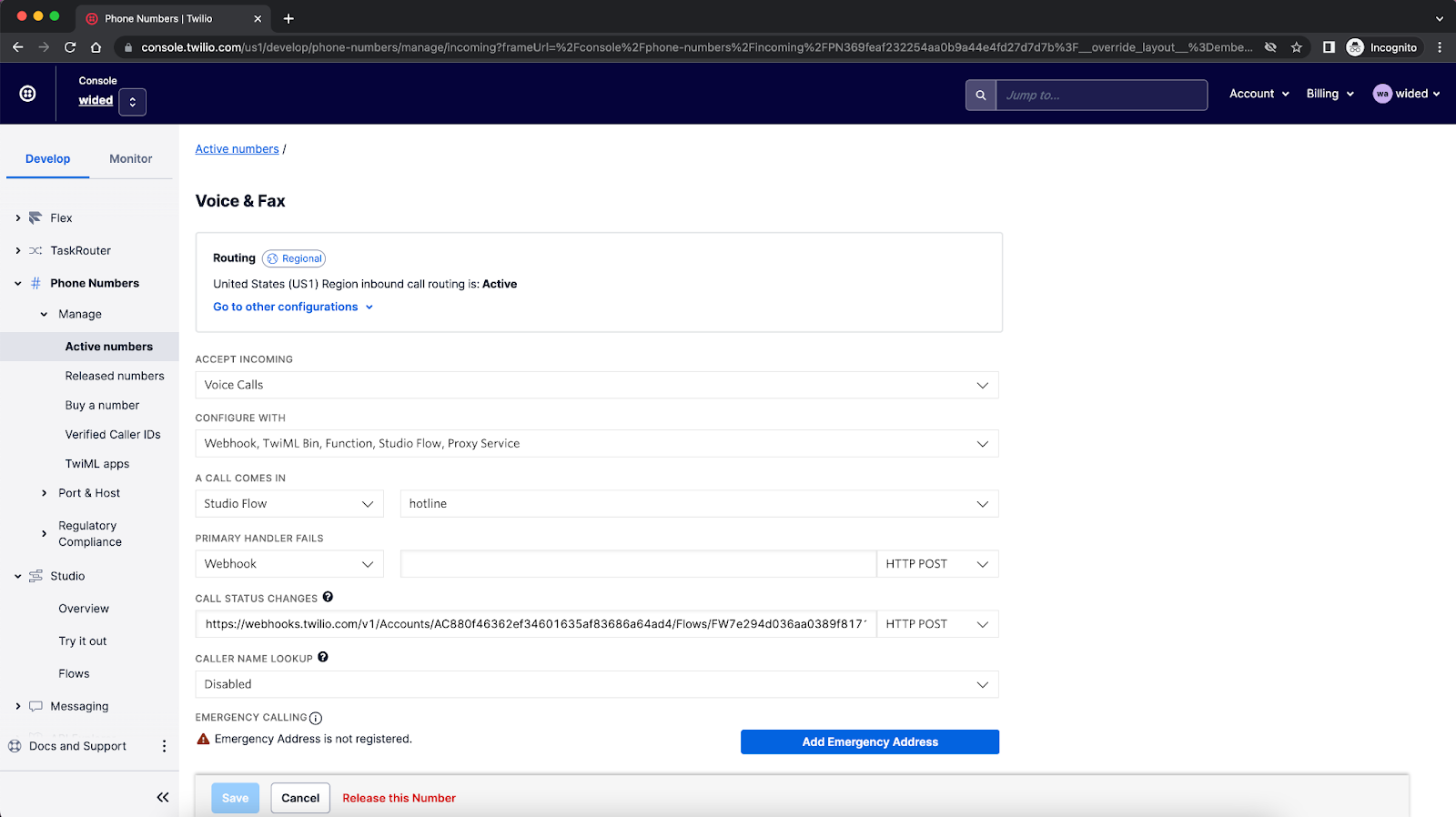Open Studio Flows page
The height and width of the screenshot is (817, 1456).
[x=75, y=674]
